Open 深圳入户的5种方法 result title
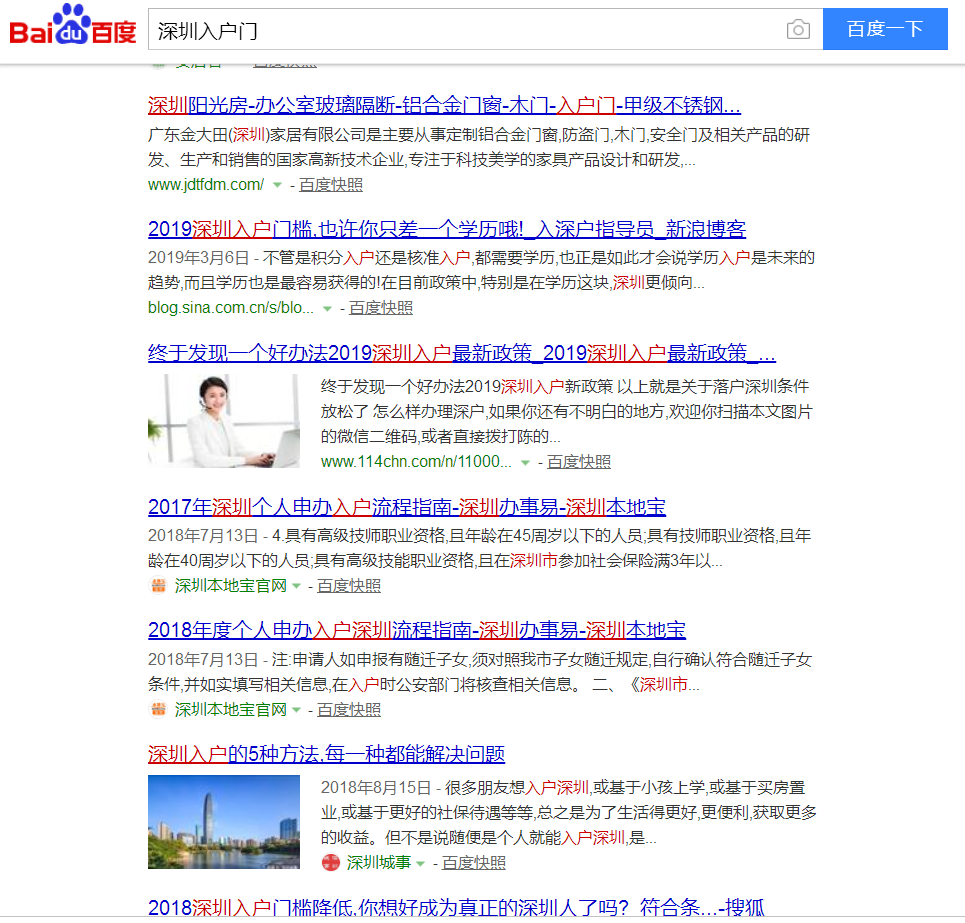Screen dimensions: 965x923 click(x=326, y=754)
